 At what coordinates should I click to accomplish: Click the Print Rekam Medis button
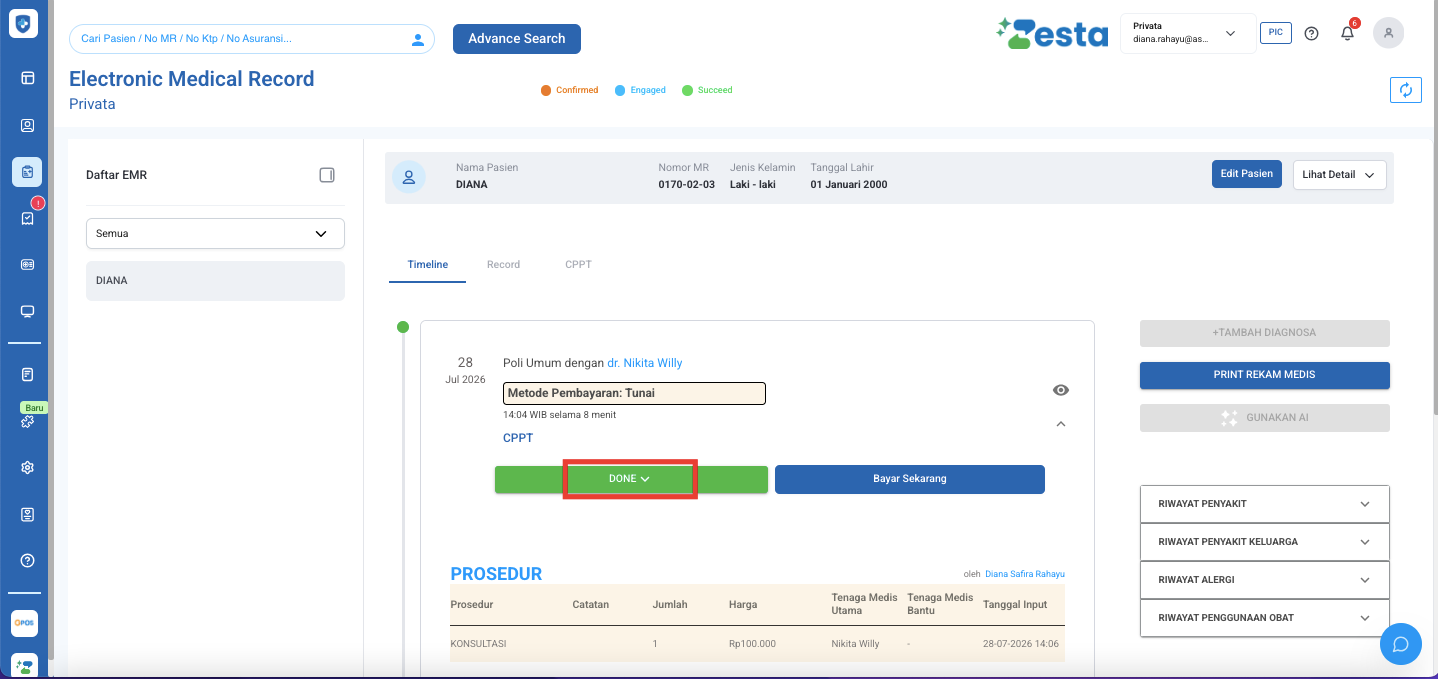tap(1265, 375)
